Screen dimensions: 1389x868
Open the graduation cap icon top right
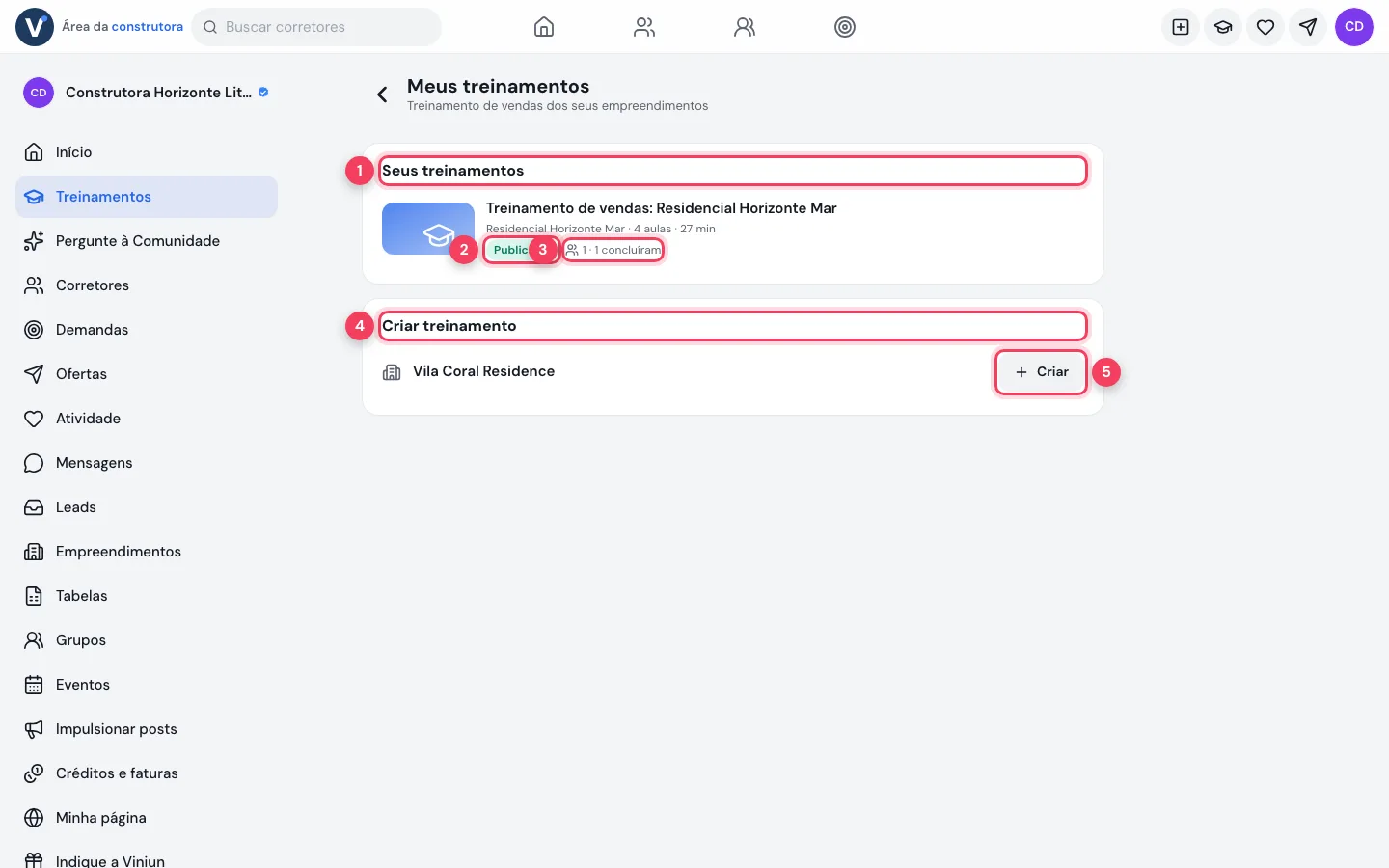(x=1223, y=27)
